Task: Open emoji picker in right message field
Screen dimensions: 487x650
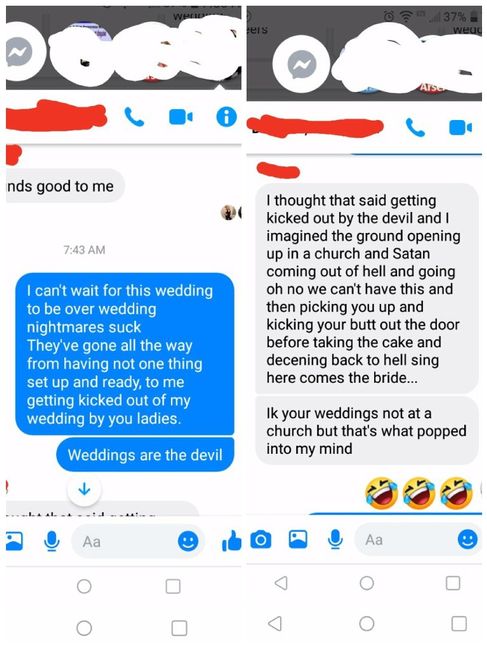Action: point(468,539)
